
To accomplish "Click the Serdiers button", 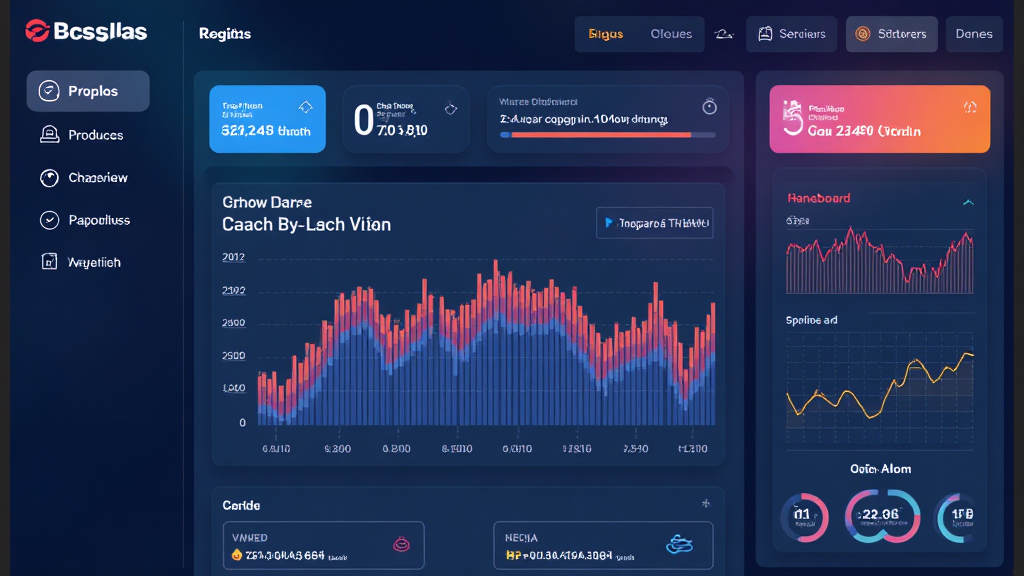I will click(792, 34).
